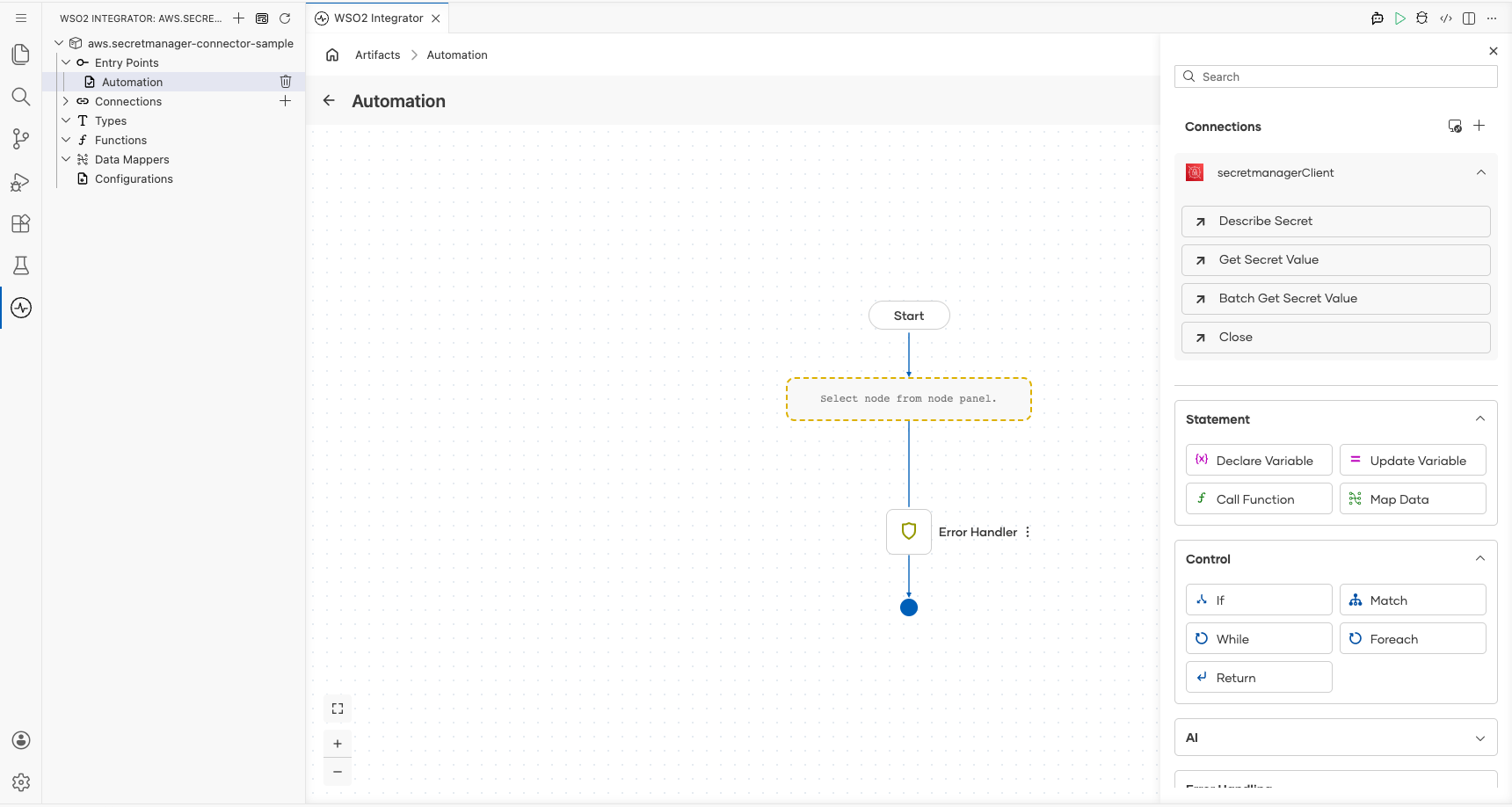Open Error Handler node options menu
This screenshot has height=807, width=1512.
pos(1028,532)
